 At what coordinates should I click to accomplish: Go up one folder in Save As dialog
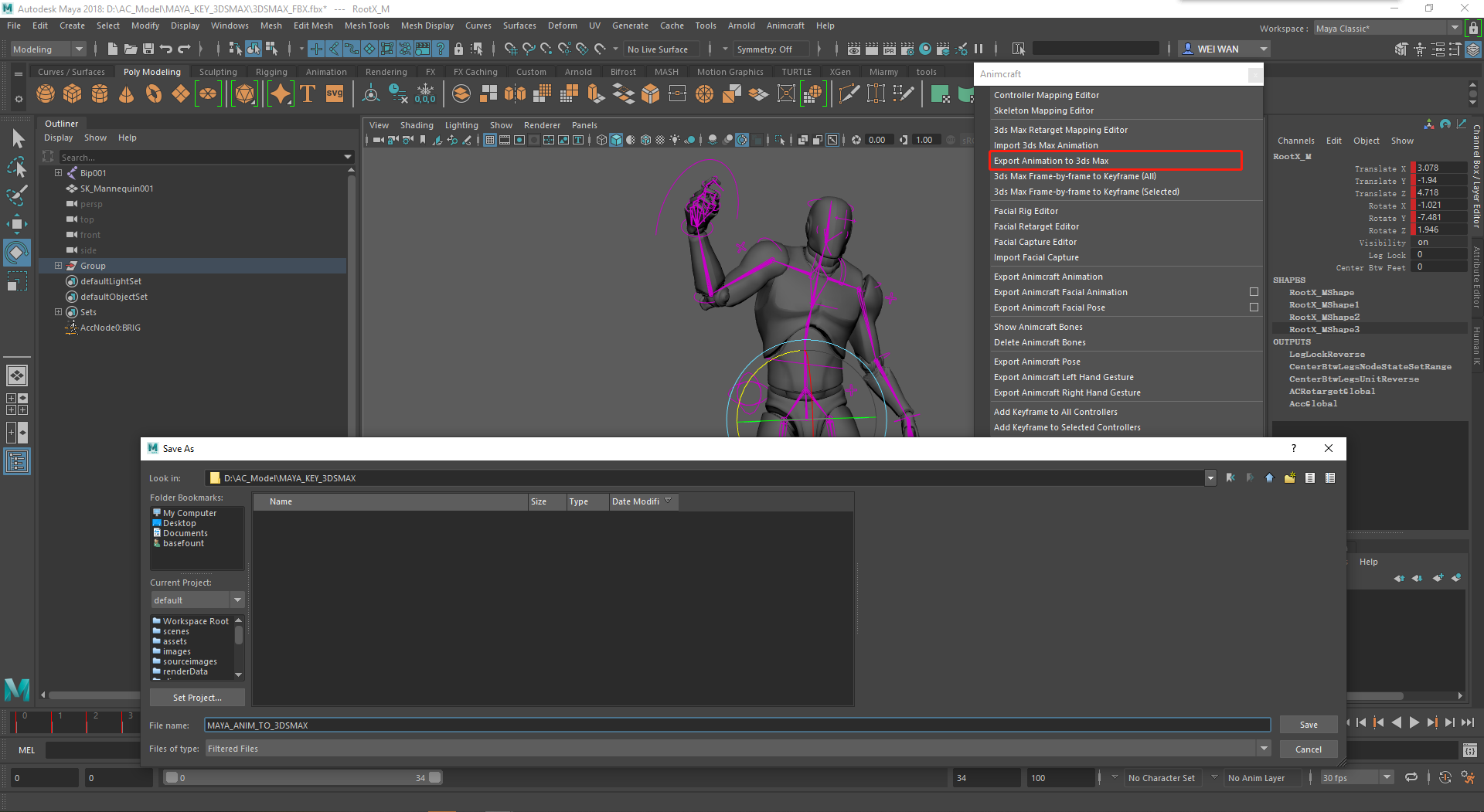tap(1269, 478)
